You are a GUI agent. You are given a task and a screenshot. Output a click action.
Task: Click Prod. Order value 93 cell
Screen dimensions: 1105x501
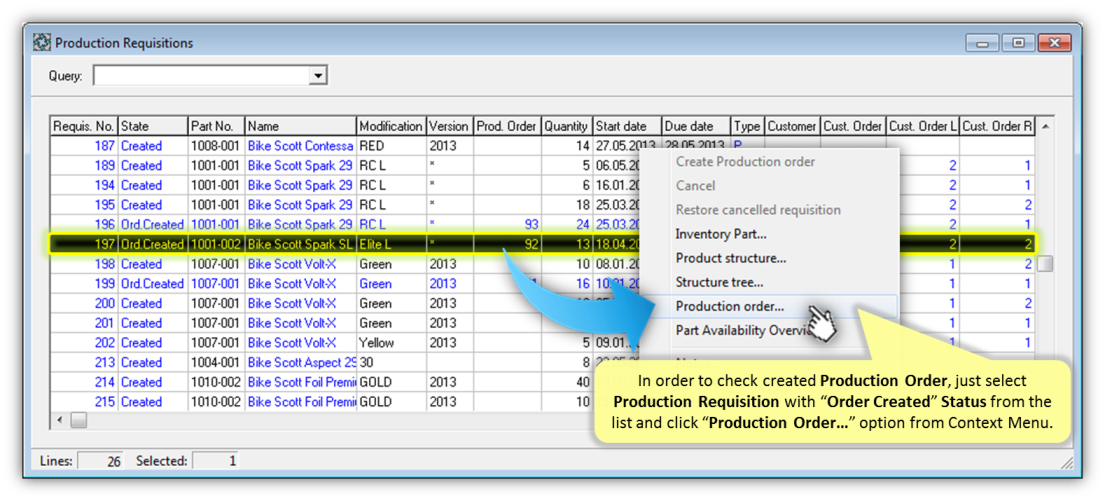tap(507, 225)
